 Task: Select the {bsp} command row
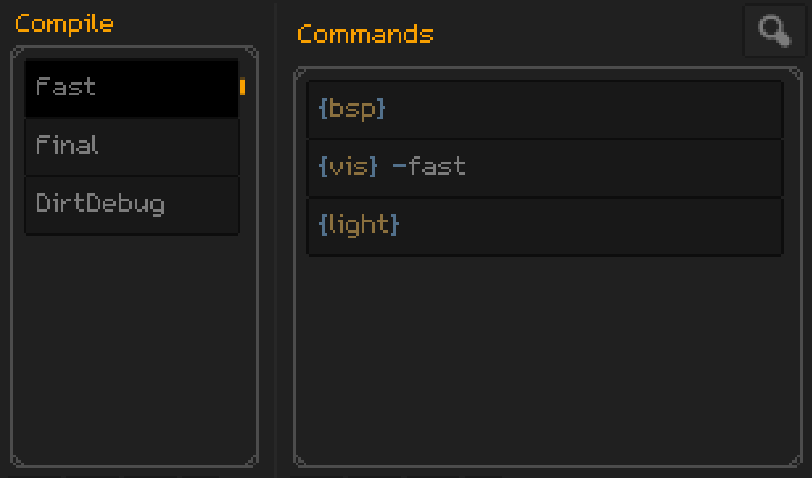click(x=544, y=108)
